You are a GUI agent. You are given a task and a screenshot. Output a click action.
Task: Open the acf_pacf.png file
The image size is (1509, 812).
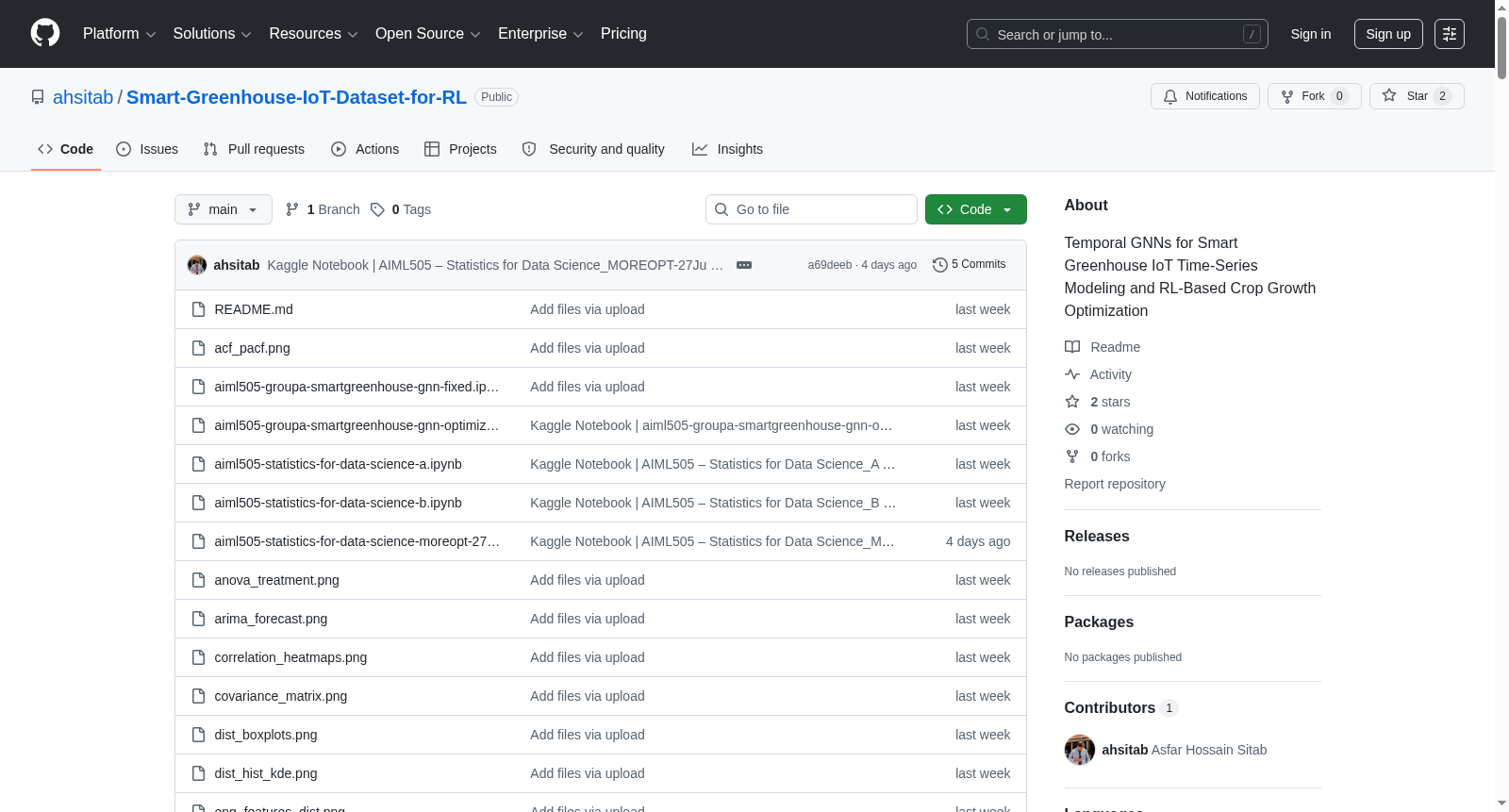point(252,348)
